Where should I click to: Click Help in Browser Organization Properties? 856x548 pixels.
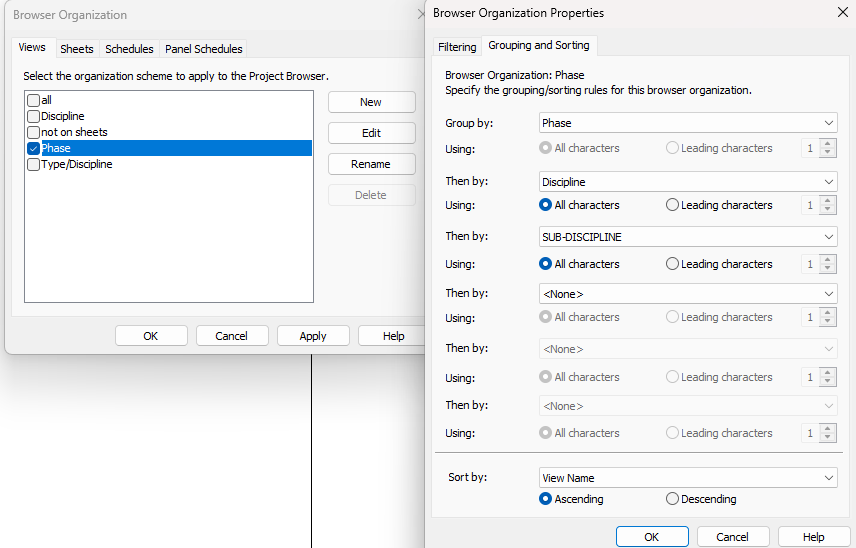pyautogui.click(x=813, y=537)
